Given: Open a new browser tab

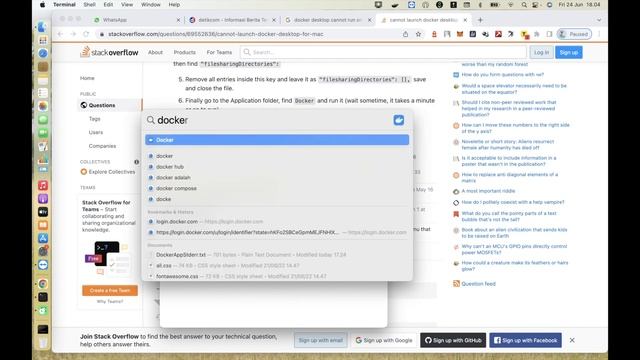Looking at the screenshot, I should pos(480,20).
